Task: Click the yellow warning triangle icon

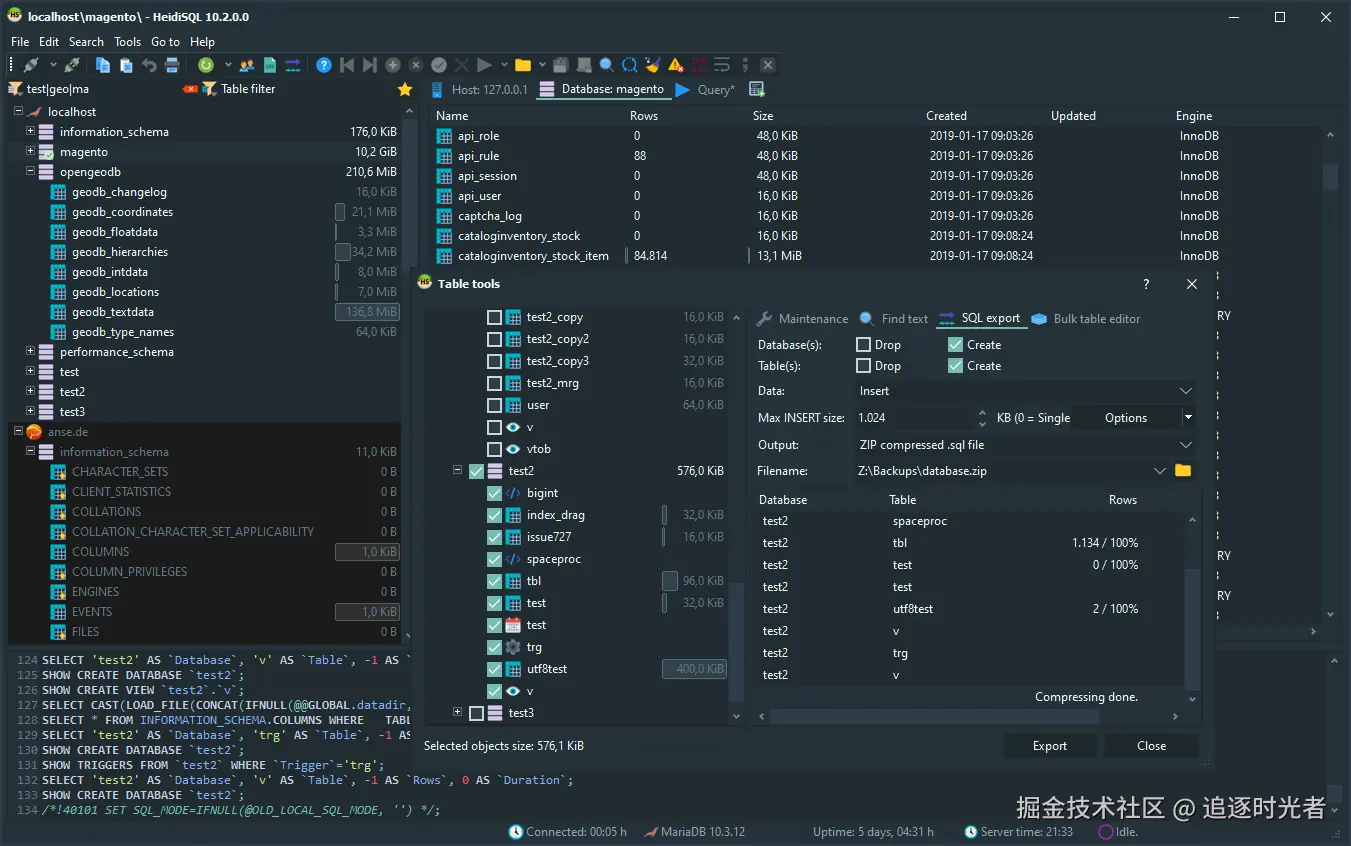Action: click(x=676, y=65)
